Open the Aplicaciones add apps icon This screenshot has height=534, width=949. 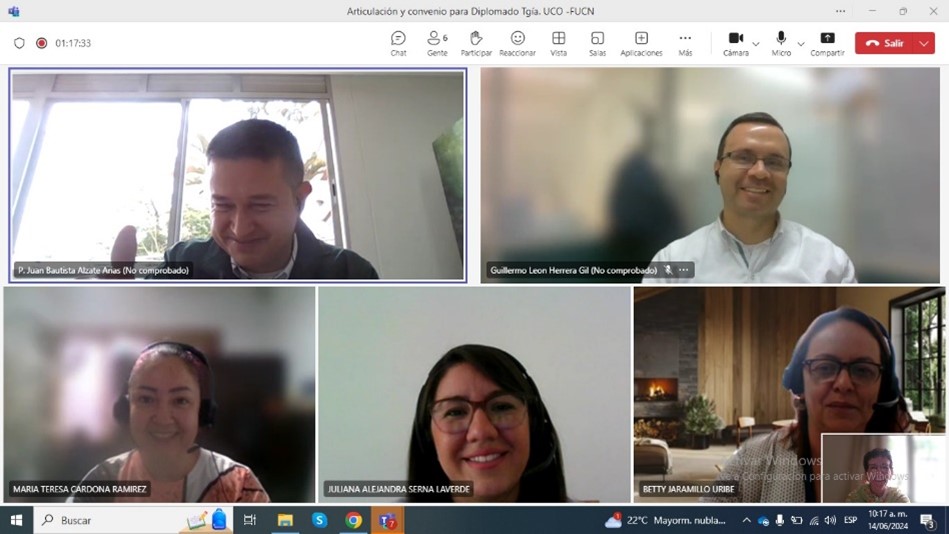coord(641,43)
